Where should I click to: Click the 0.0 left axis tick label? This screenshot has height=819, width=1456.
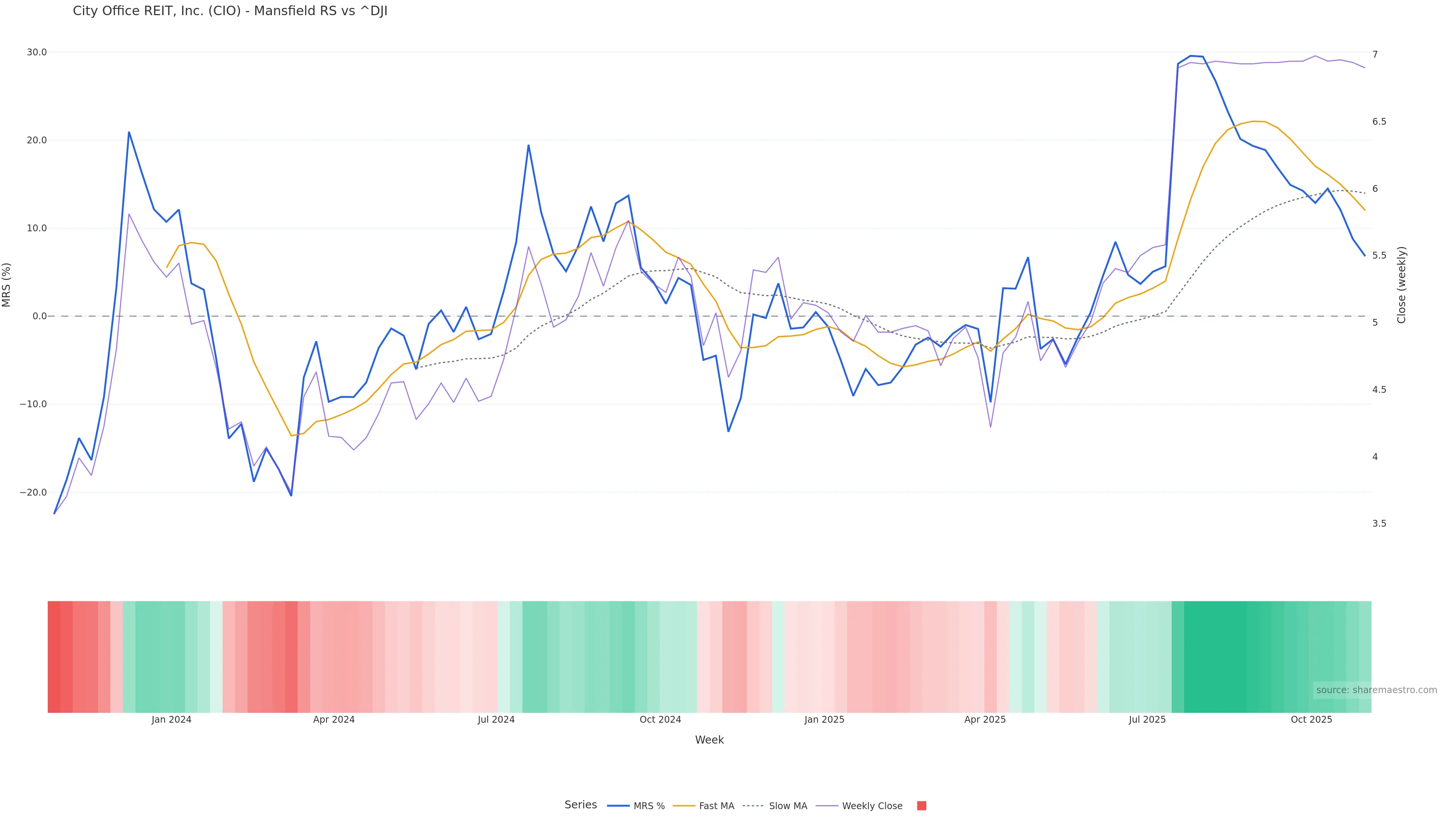click(39, 316)
